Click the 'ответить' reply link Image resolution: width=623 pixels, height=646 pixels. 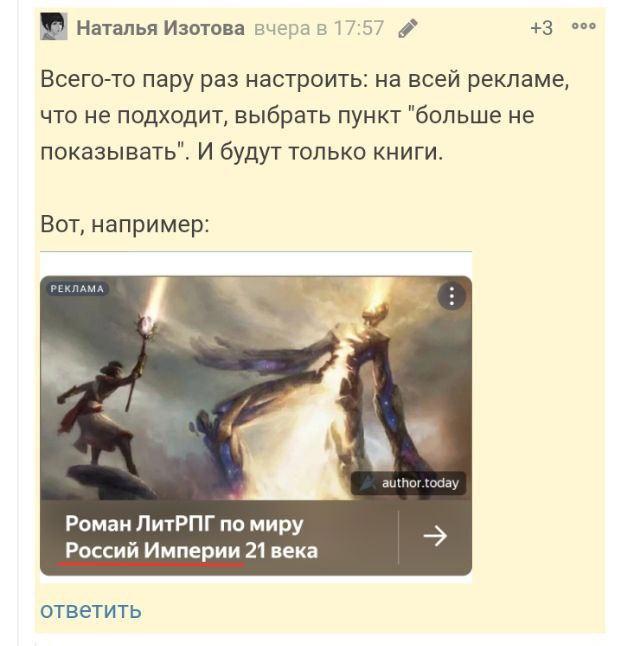(x=91, y=610)
